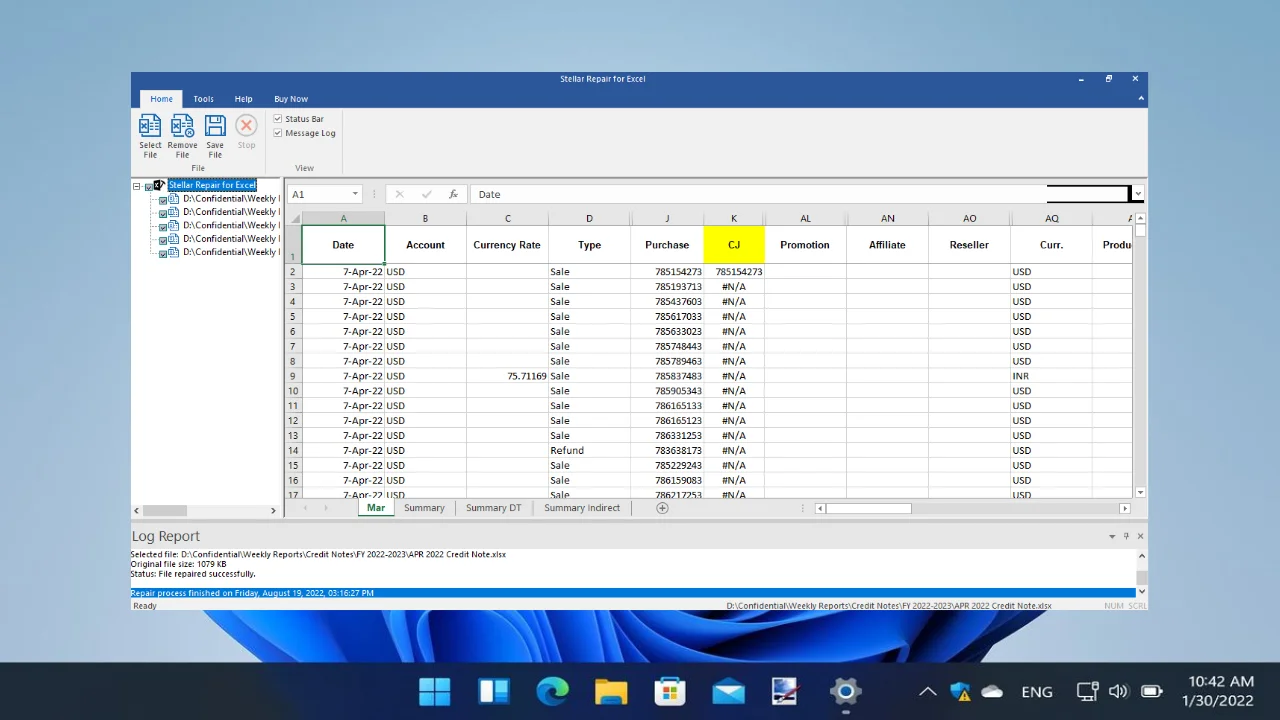Click the Purchase value 785837483
The width and height of the screenshot is (1280, 720).
tap(667, 376)
